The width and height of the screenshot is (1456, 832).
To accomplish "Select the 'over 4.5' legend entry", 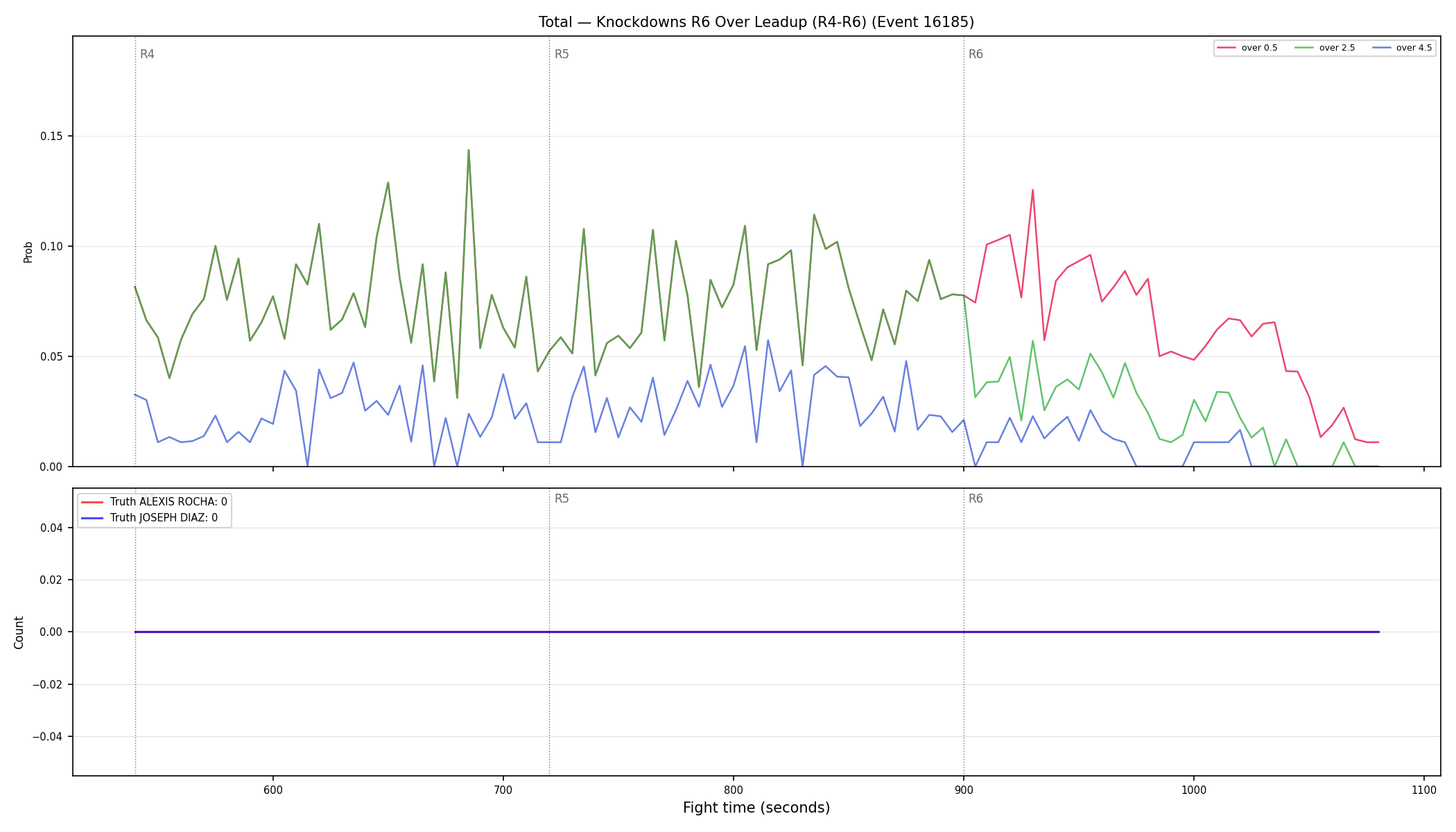I will [x=1402, y=48].
